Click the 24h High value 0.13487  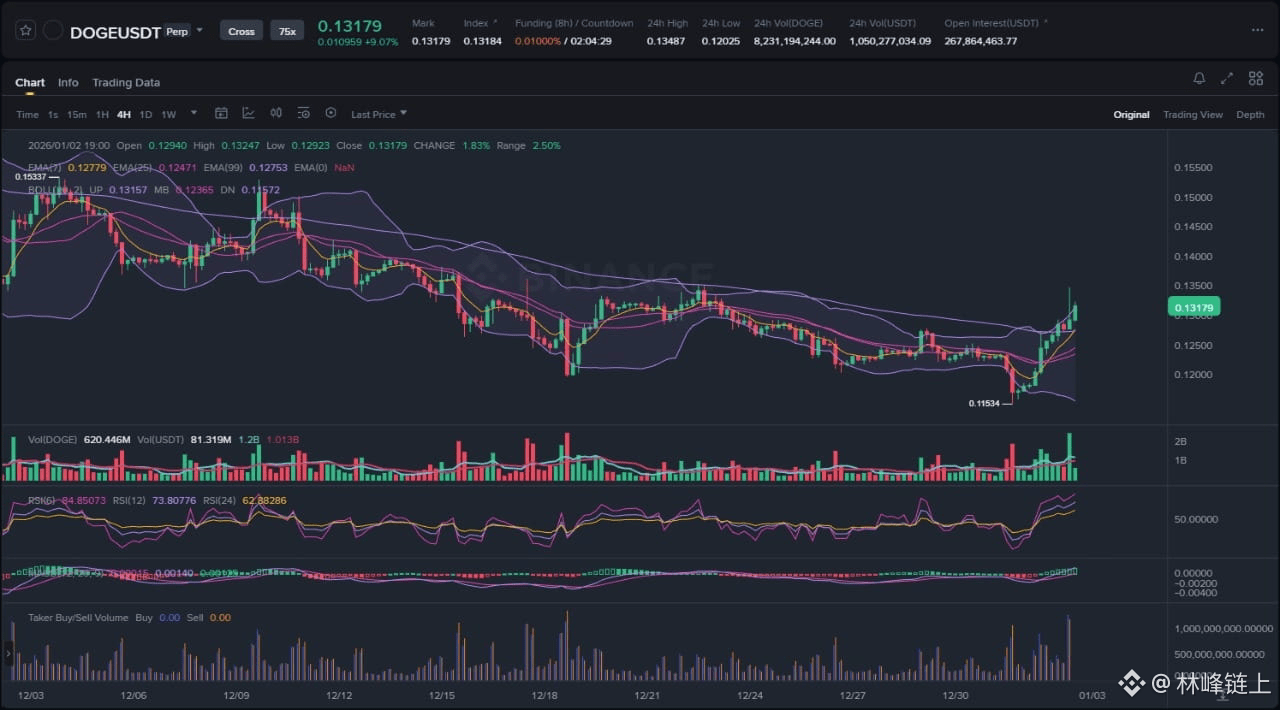(666, 41)
